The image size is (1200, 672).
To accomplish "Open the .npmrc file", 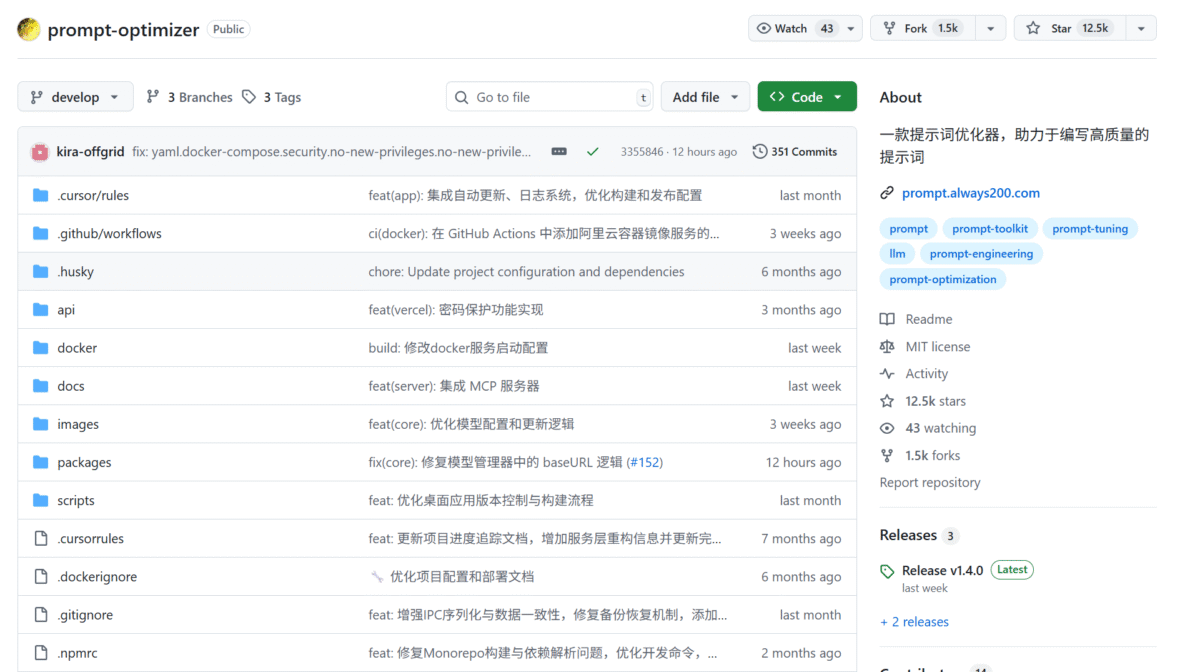I will (77, 653).
